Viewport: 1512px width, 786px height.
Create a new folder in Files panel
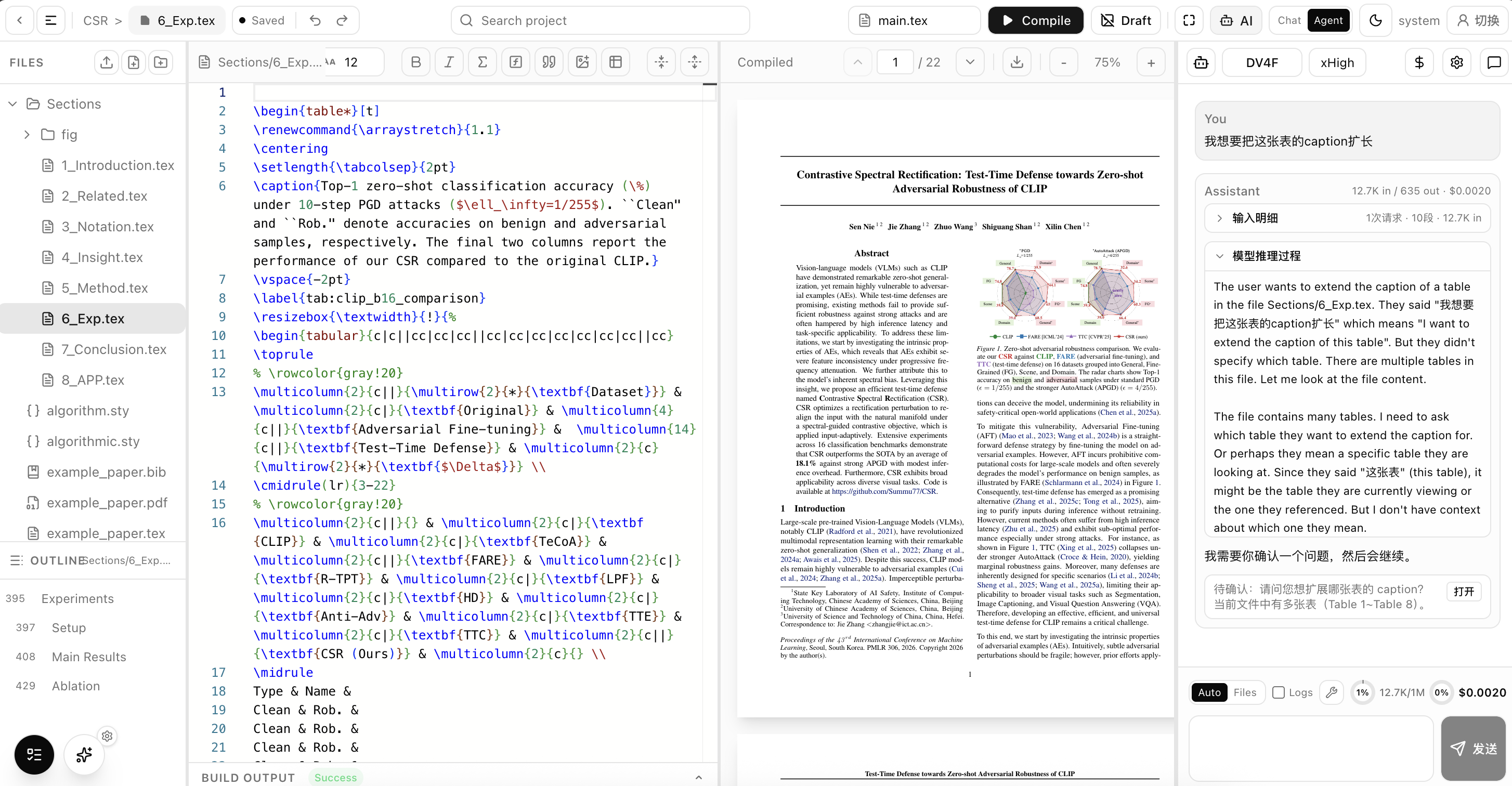point(161,62)
